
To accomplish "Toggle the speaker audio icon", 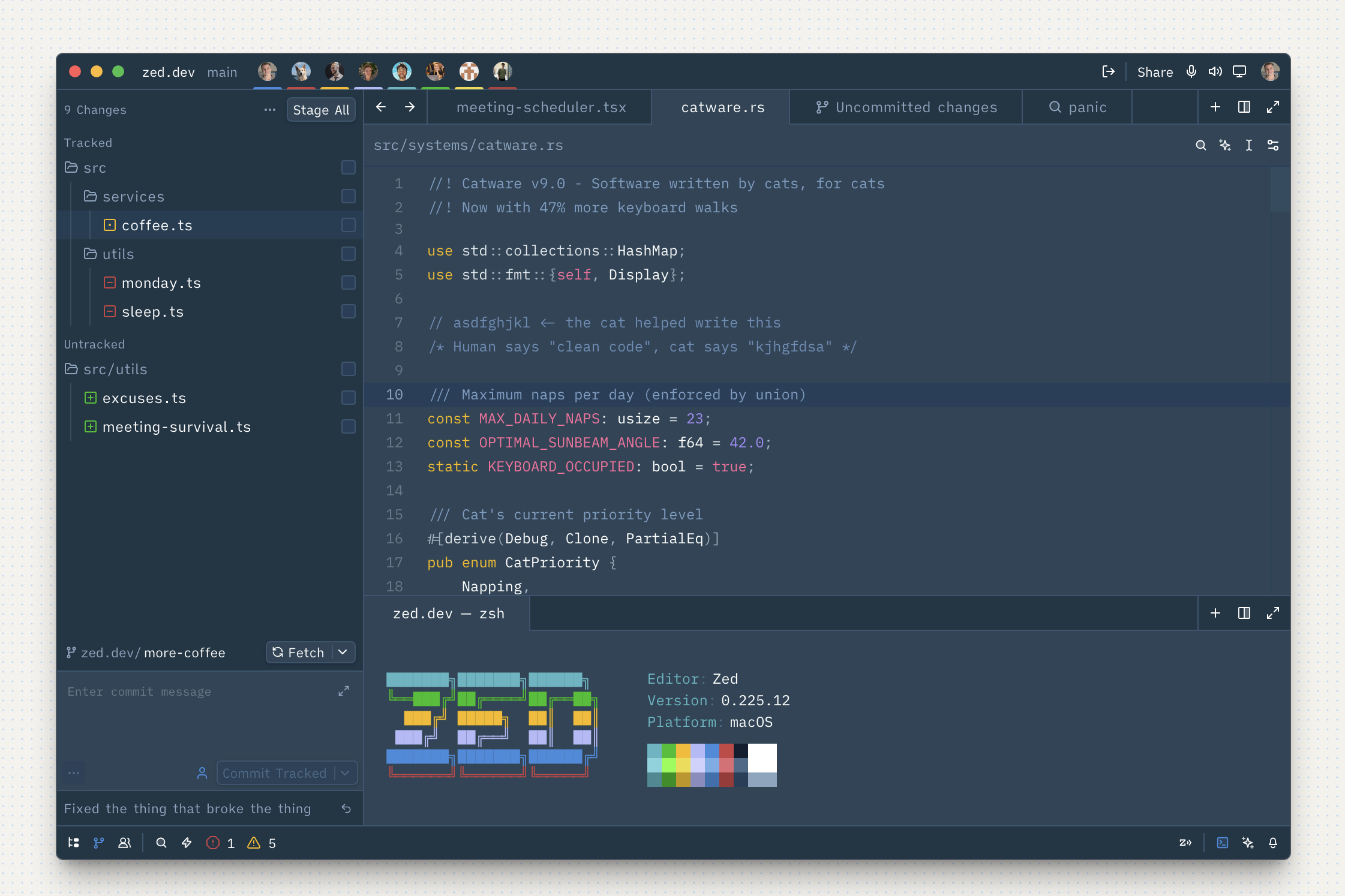I will coord(1215,72).
